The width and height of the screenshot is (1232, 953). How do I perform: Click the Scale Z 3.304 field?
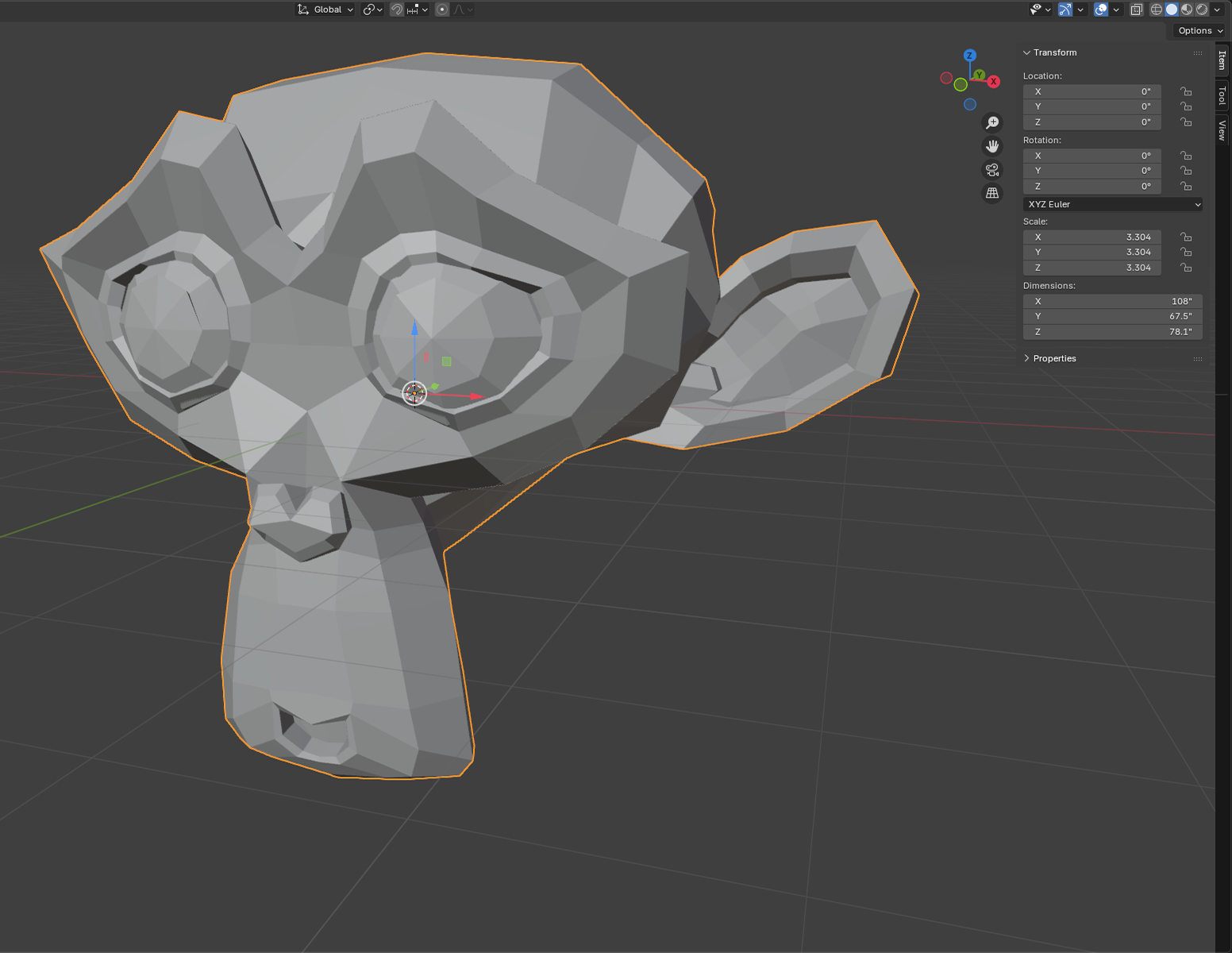[x=1091, y=268]
